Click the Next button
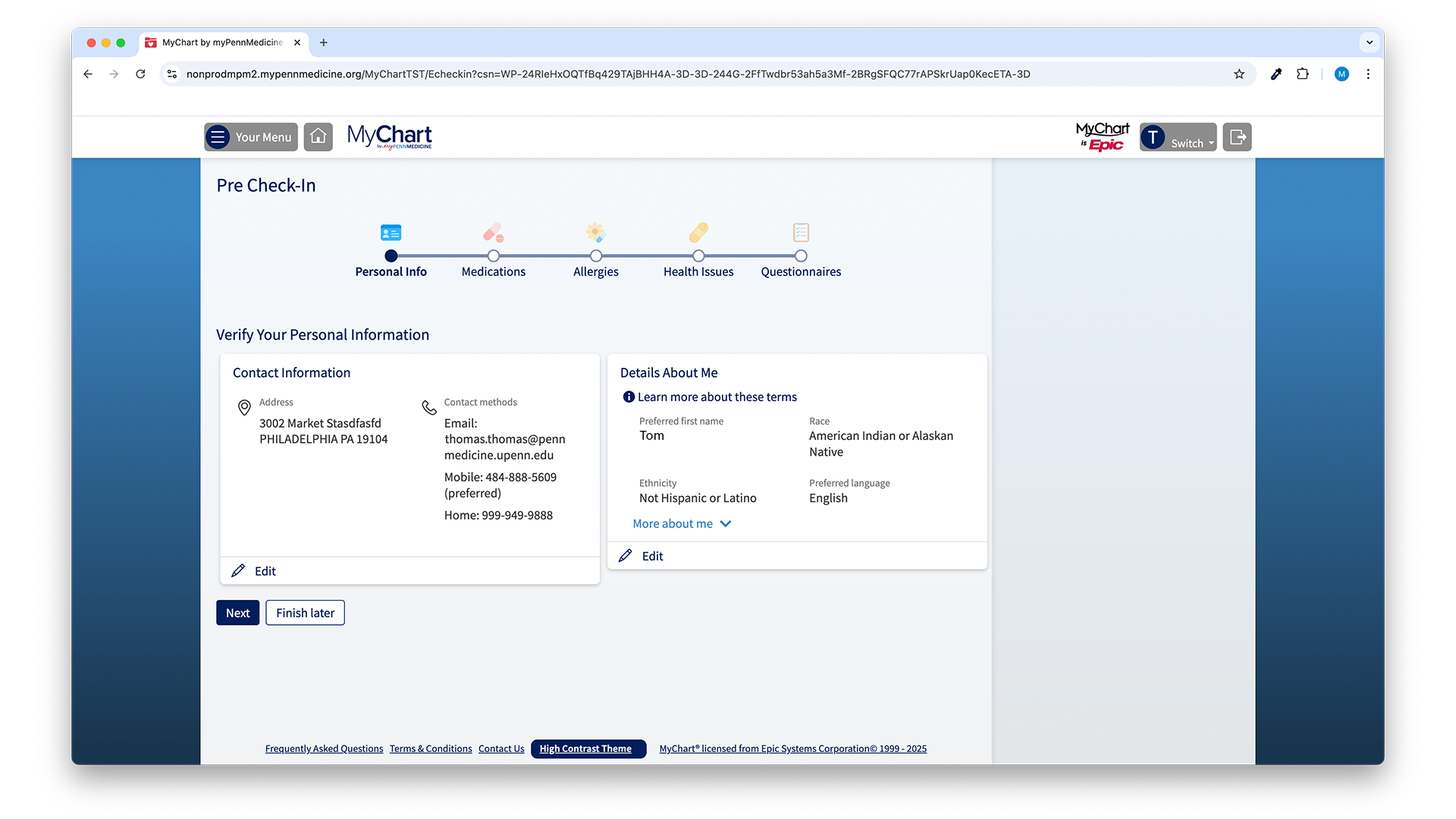Viewport: 1456px width, 819px height. 237,612
